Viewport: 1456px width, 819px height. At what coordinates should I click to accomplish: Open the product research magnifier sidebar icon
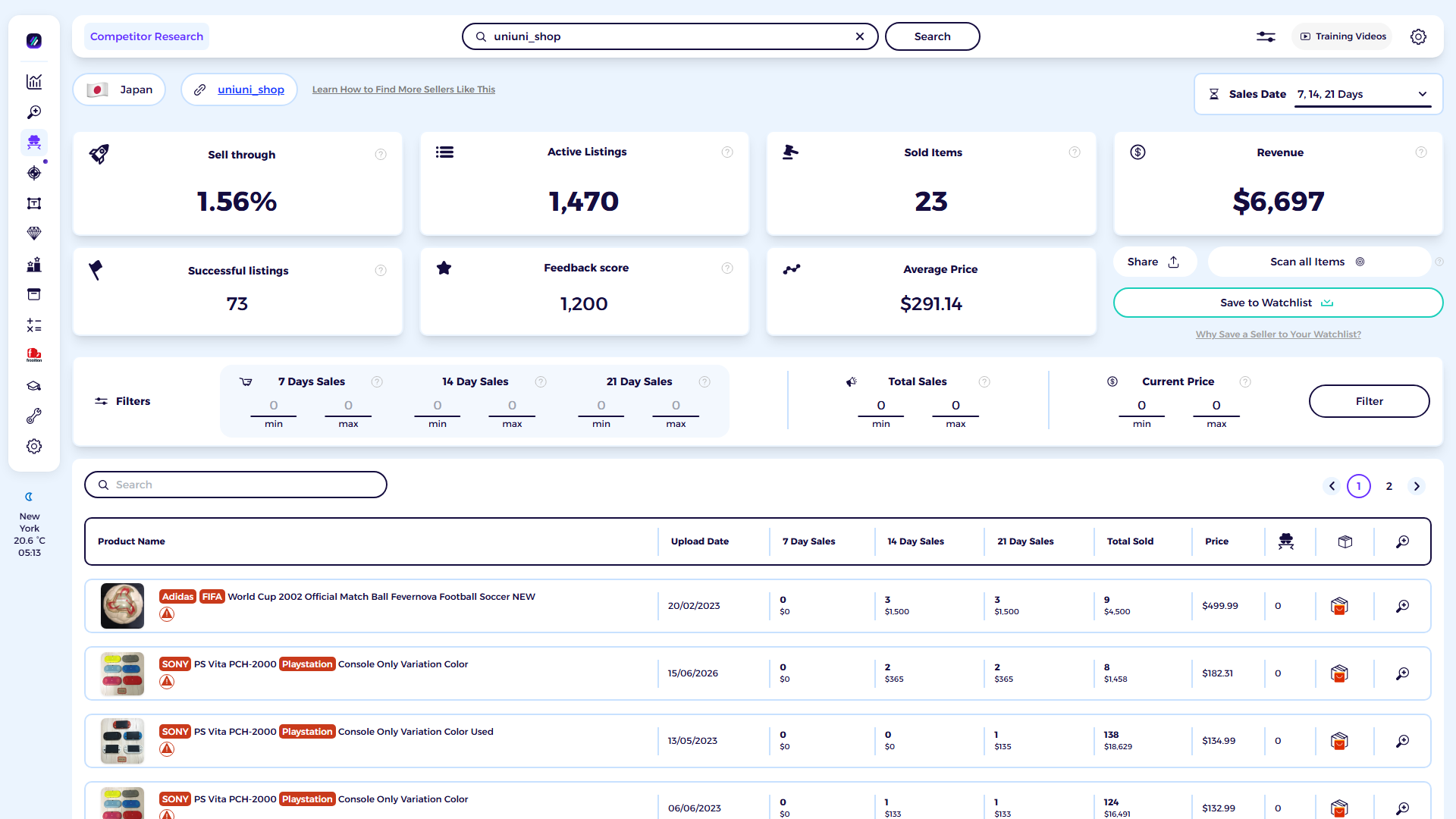click(x=34, y=112)
